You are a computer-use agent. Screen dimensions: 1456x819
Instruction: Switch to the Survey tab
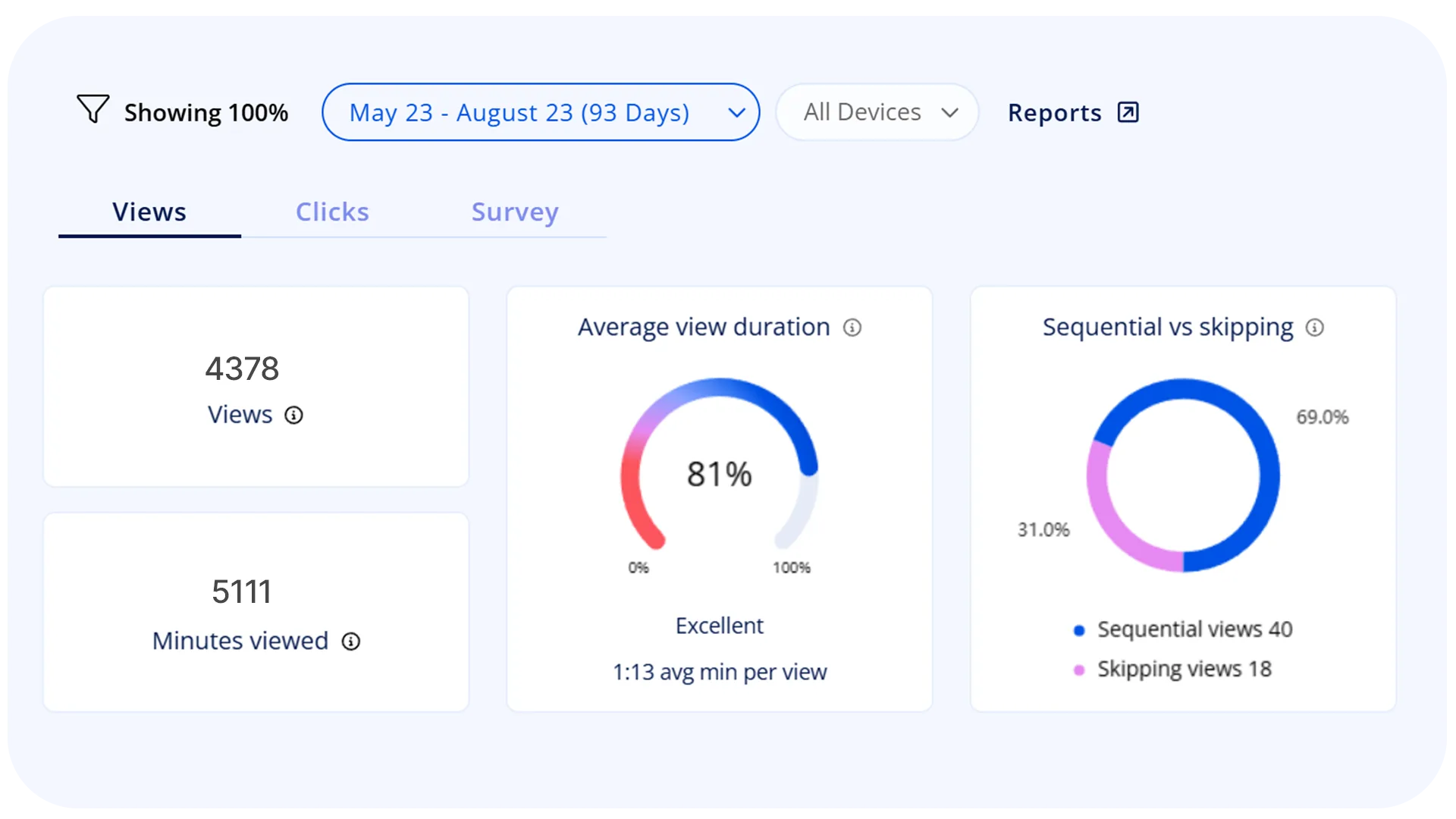tap(515, 212)
